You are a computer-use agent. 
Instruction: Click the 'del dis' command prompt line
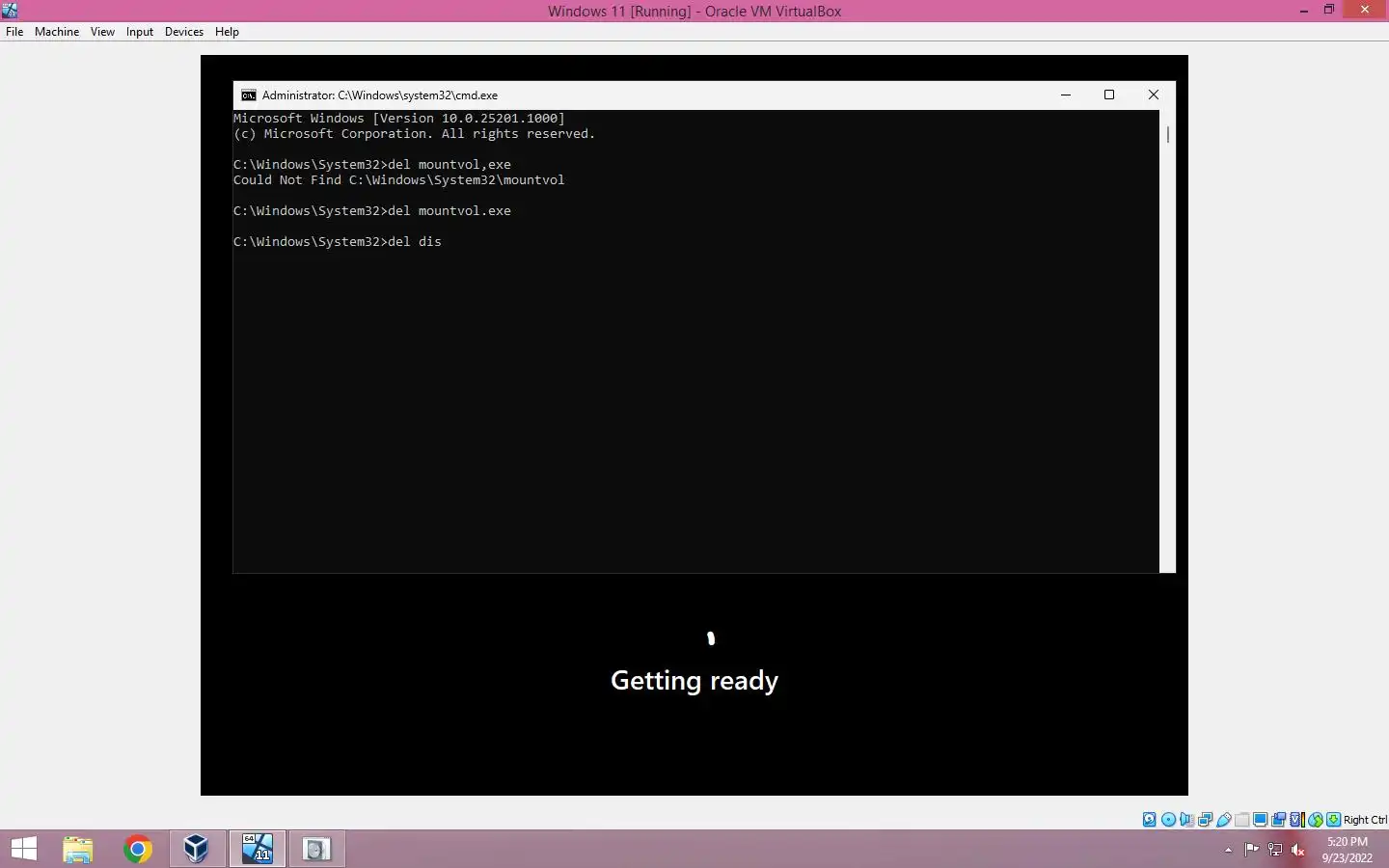(338, 242)
